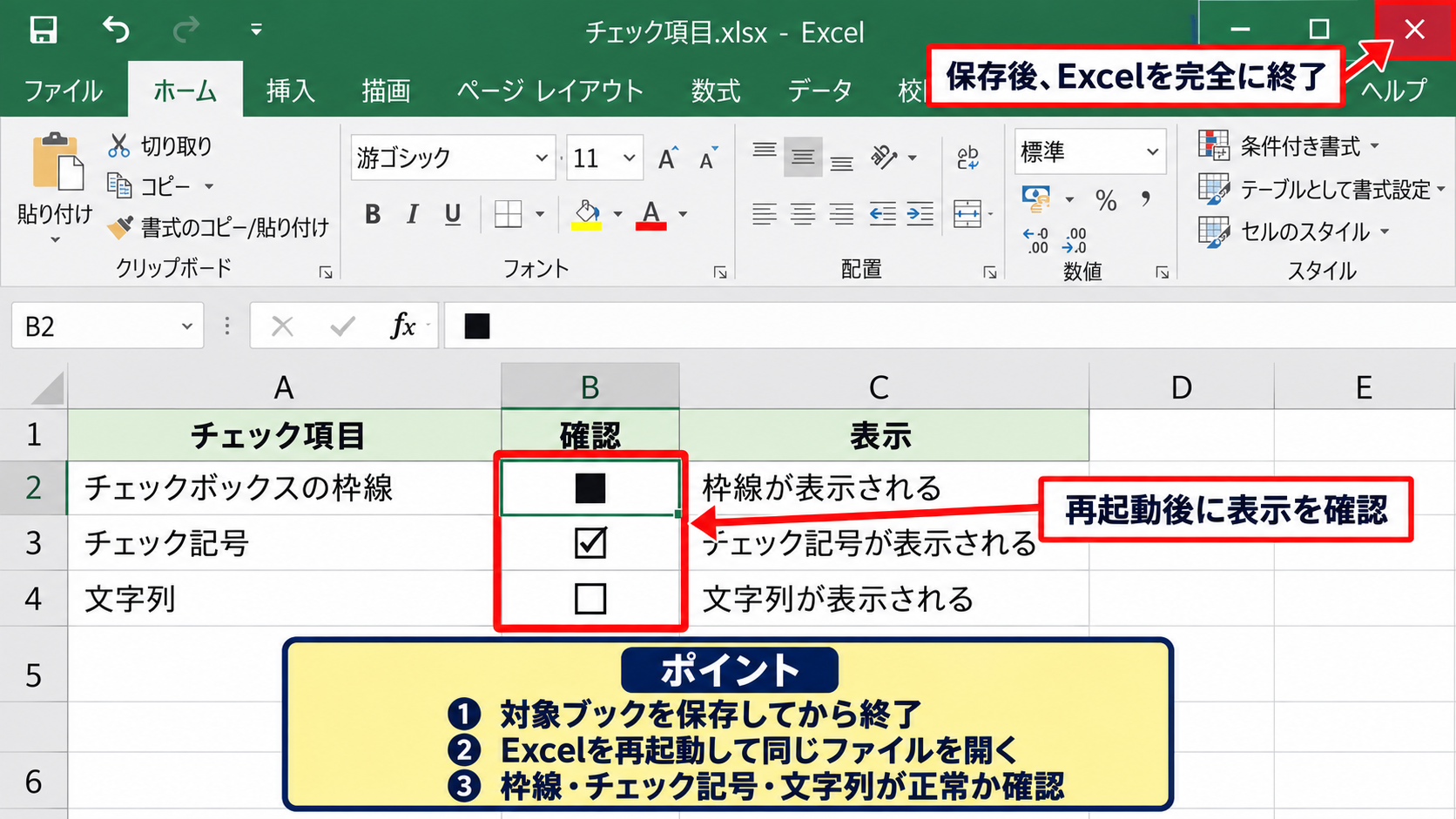Select column C header
Screen dimensions: 1456x819
coord(884,386)
